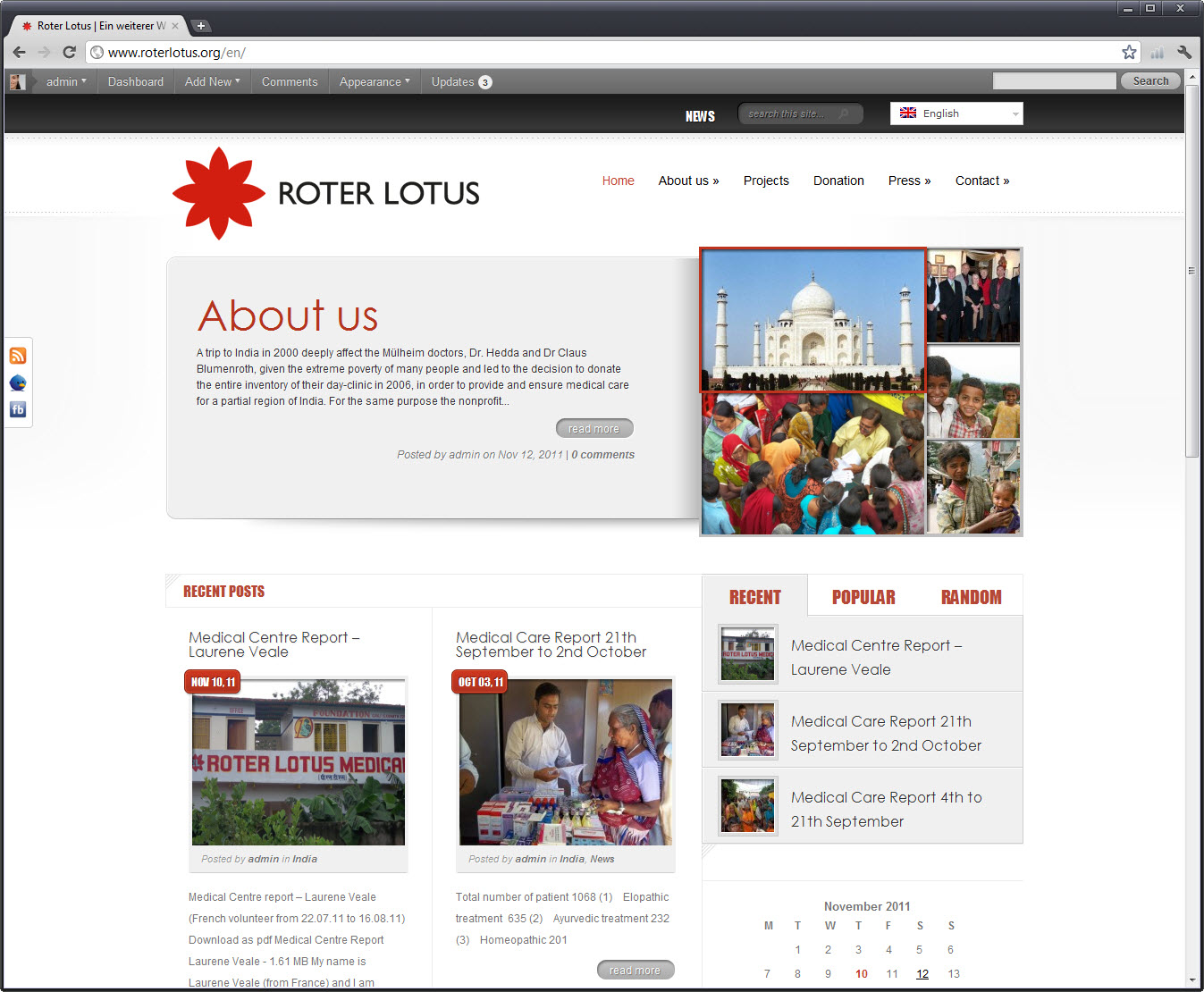Viewport: 1204px width, 992px height.
Task: Open calendar date 12 in November 2011
Action: (x=922, y=974)
